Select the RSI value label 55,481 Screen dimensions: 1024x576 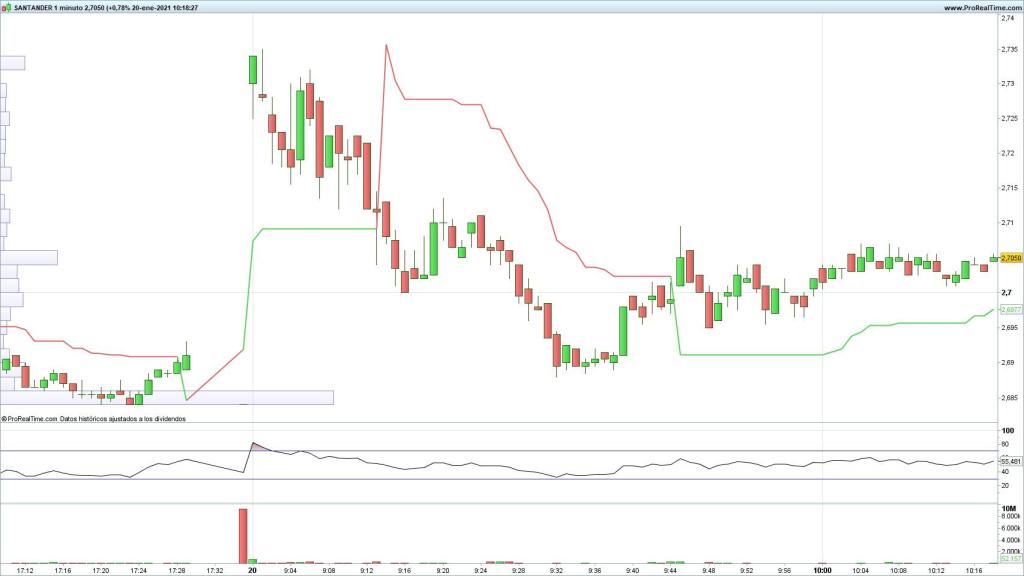point(1010,461)
